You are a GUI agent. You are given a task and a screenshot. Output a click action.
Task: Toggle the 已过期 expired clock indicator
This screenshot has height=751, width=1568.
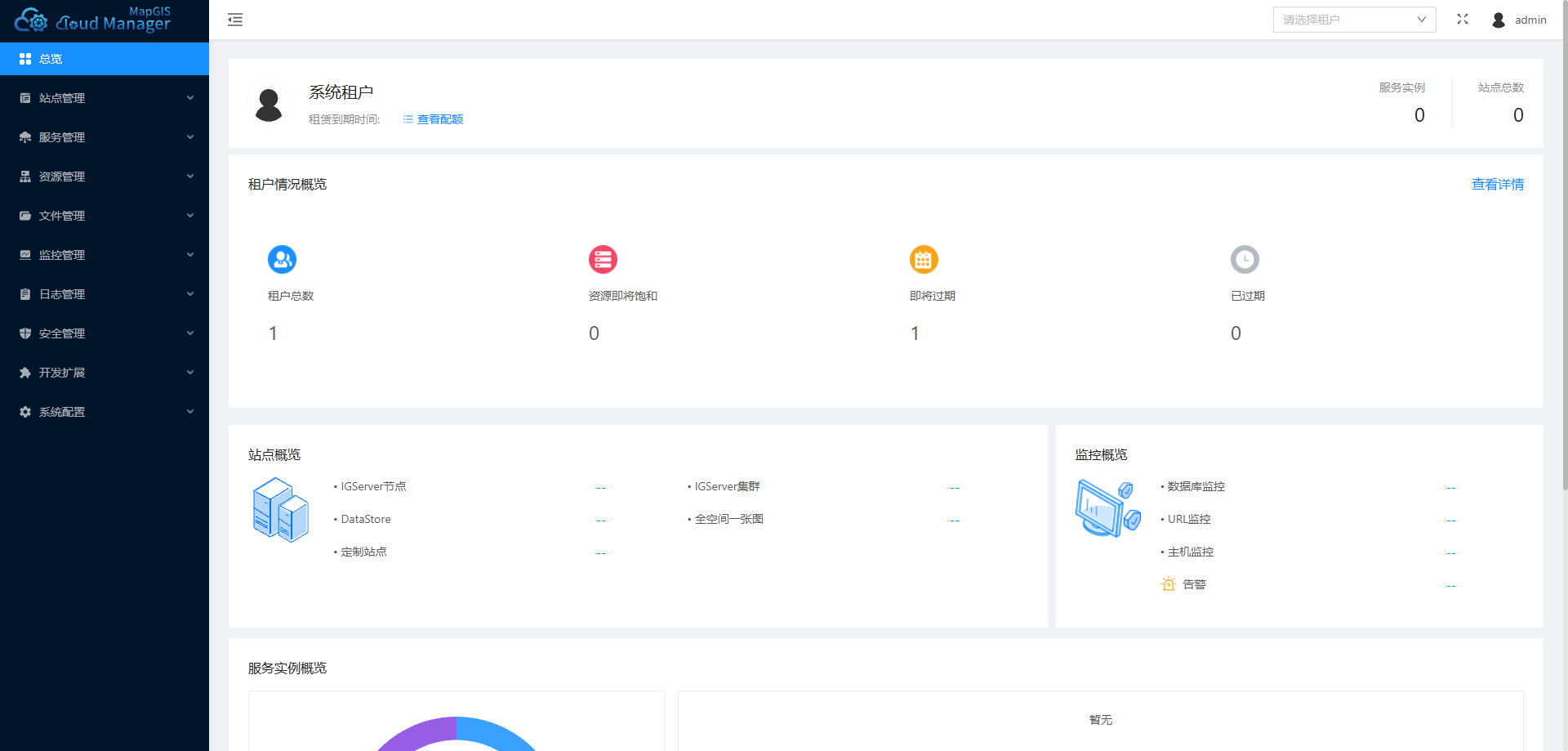[1245, 259]
